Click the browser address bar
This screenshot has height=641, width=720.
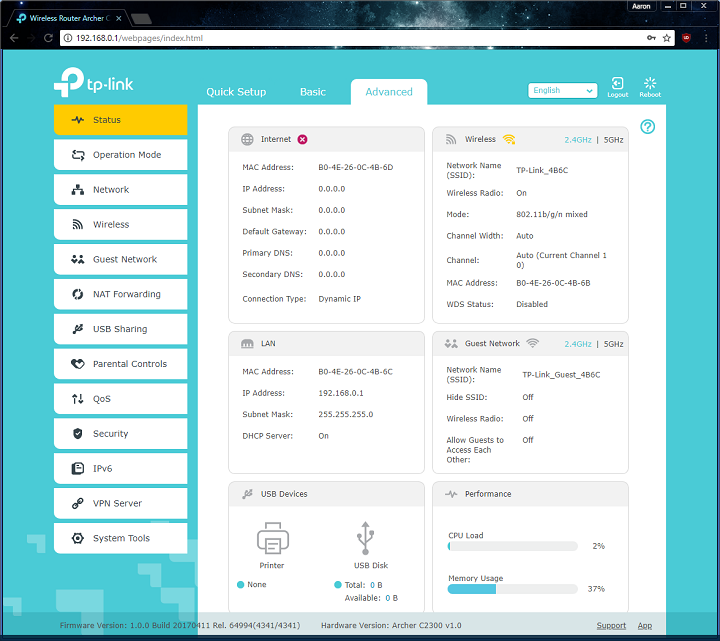pos(350,38)
